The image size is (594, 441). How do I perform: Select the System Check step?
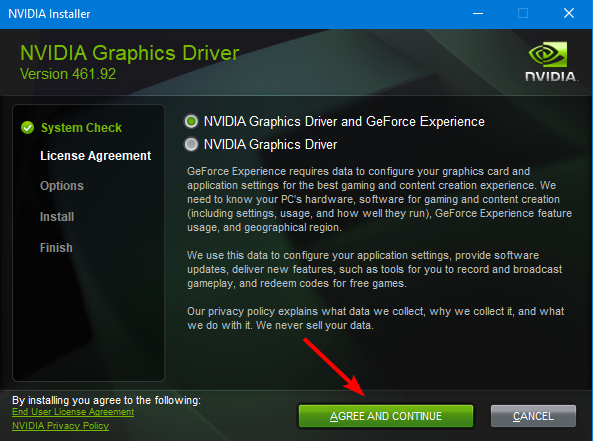(81, 128)
